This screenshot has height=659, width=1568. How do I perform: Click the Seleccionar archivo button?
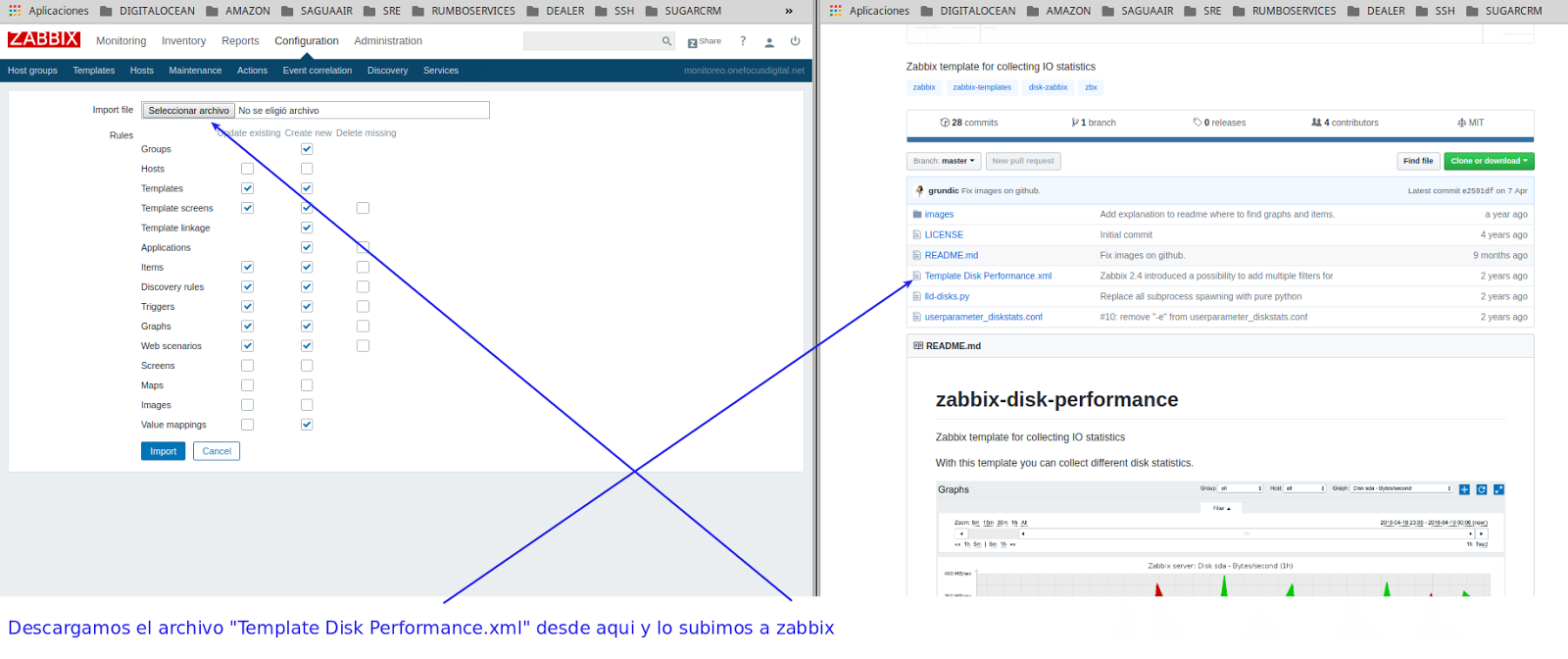point(188,111)
